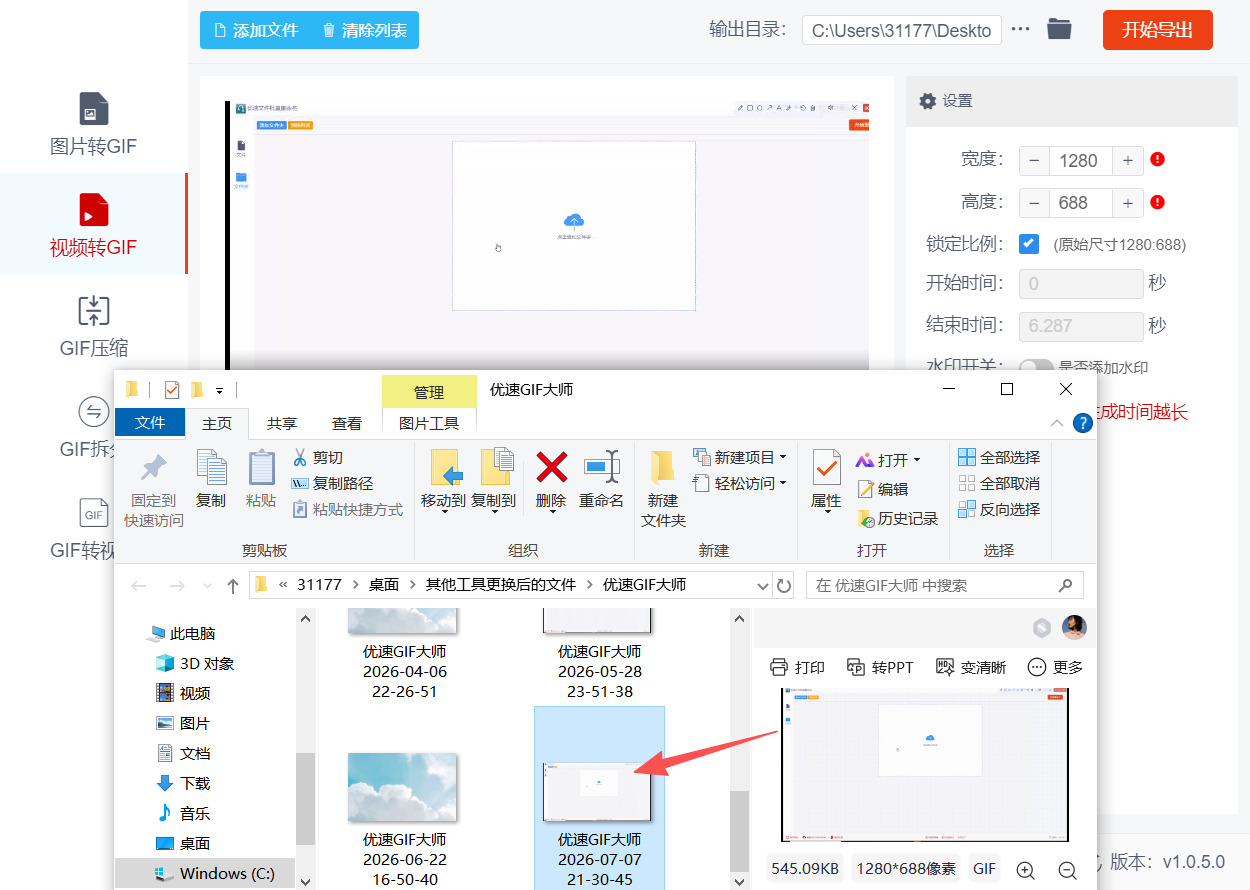Click the red warning icon beside 高度
This screenshot has width=1250, height=890.
(1158, 202)
